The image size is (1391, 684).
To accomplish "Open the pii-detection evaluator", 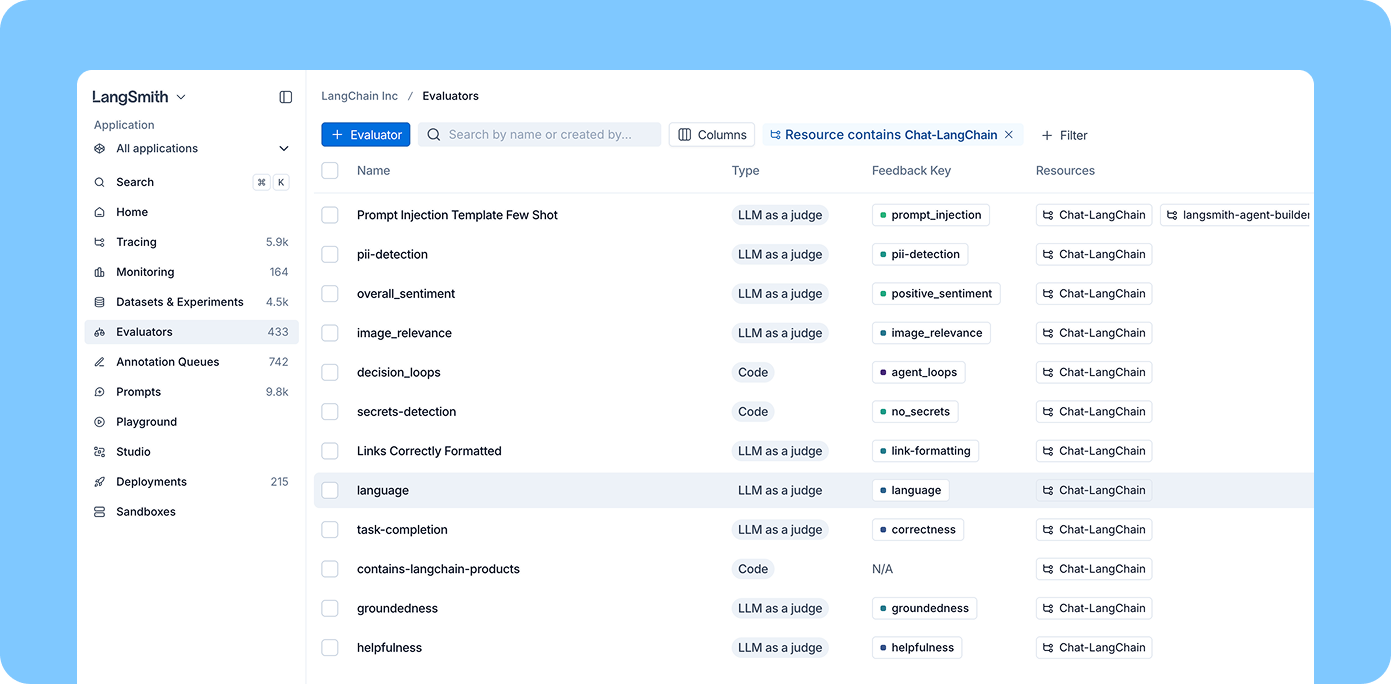I will coord(392,254).
